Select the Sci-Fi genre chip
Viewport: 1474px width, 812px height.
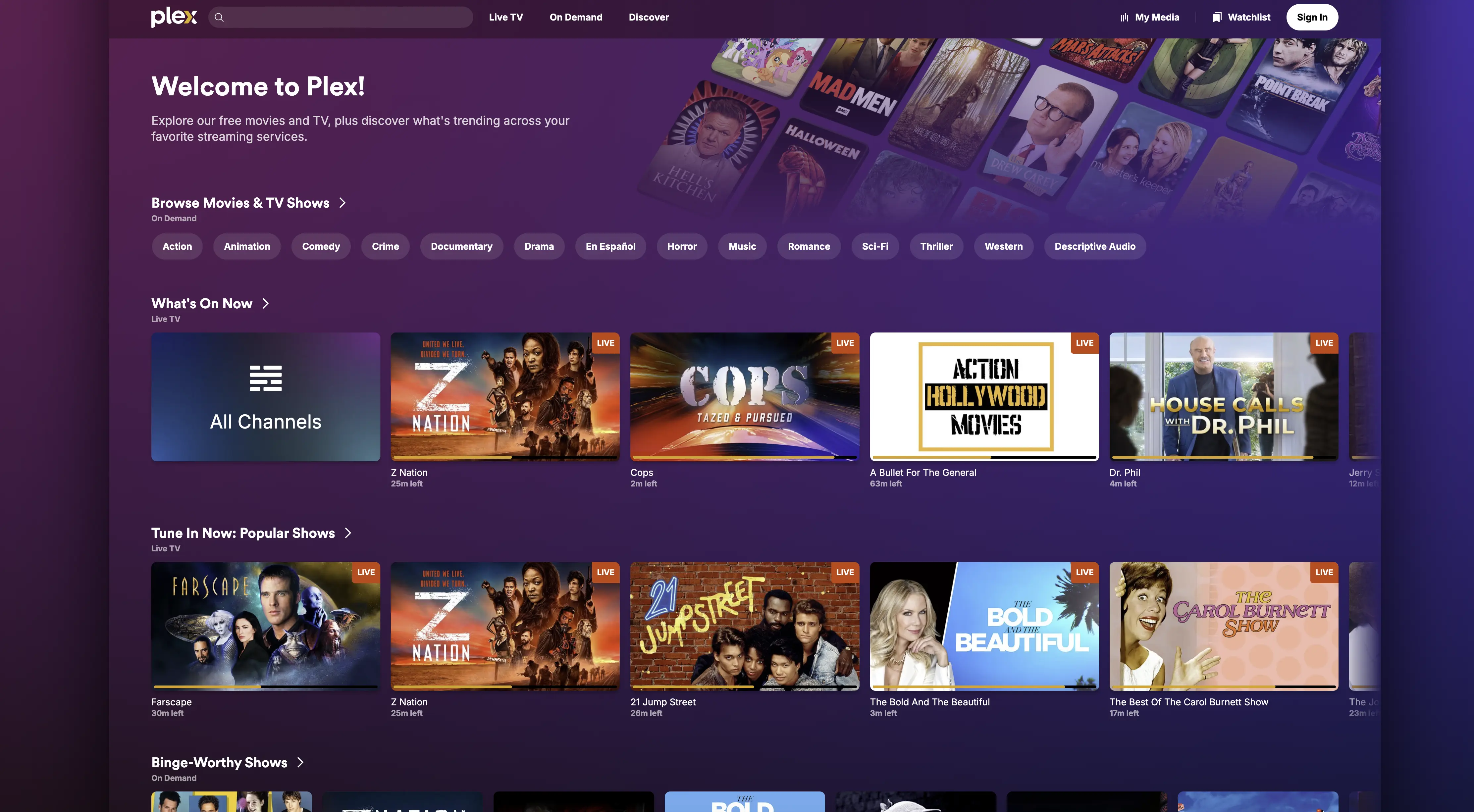(875, 246)
